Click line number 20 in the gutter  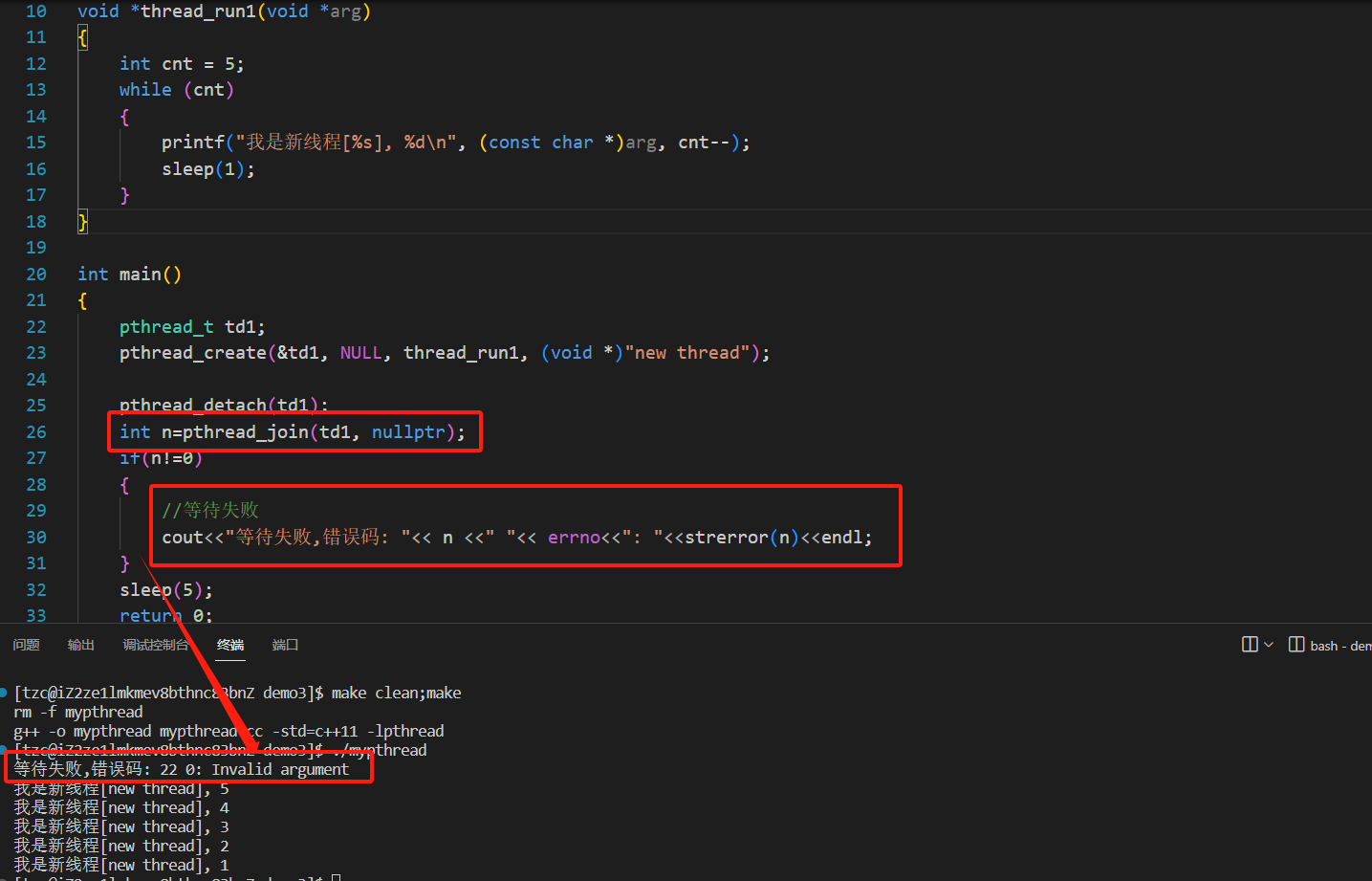pyautogui.click(x=36, y=275)
